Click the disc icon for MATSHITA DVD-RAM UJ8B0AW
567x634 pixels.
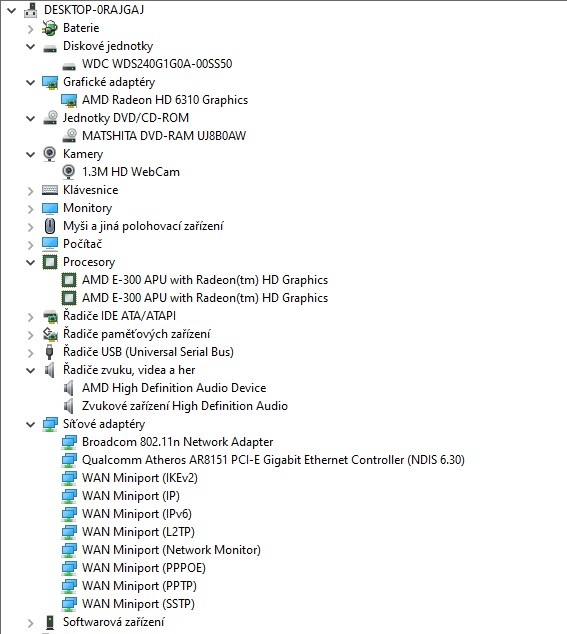(x=69, y=136)
